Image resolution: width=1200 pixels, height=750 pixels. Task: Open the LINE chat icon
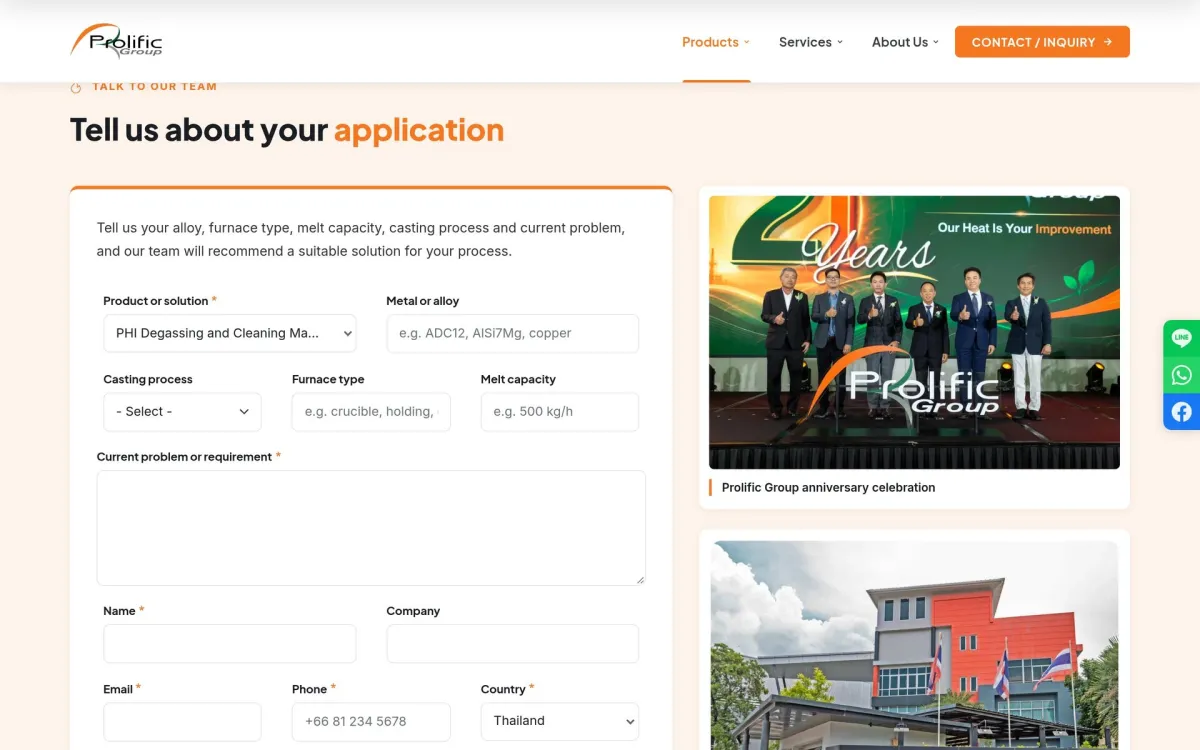click(x=1182, y=338)
